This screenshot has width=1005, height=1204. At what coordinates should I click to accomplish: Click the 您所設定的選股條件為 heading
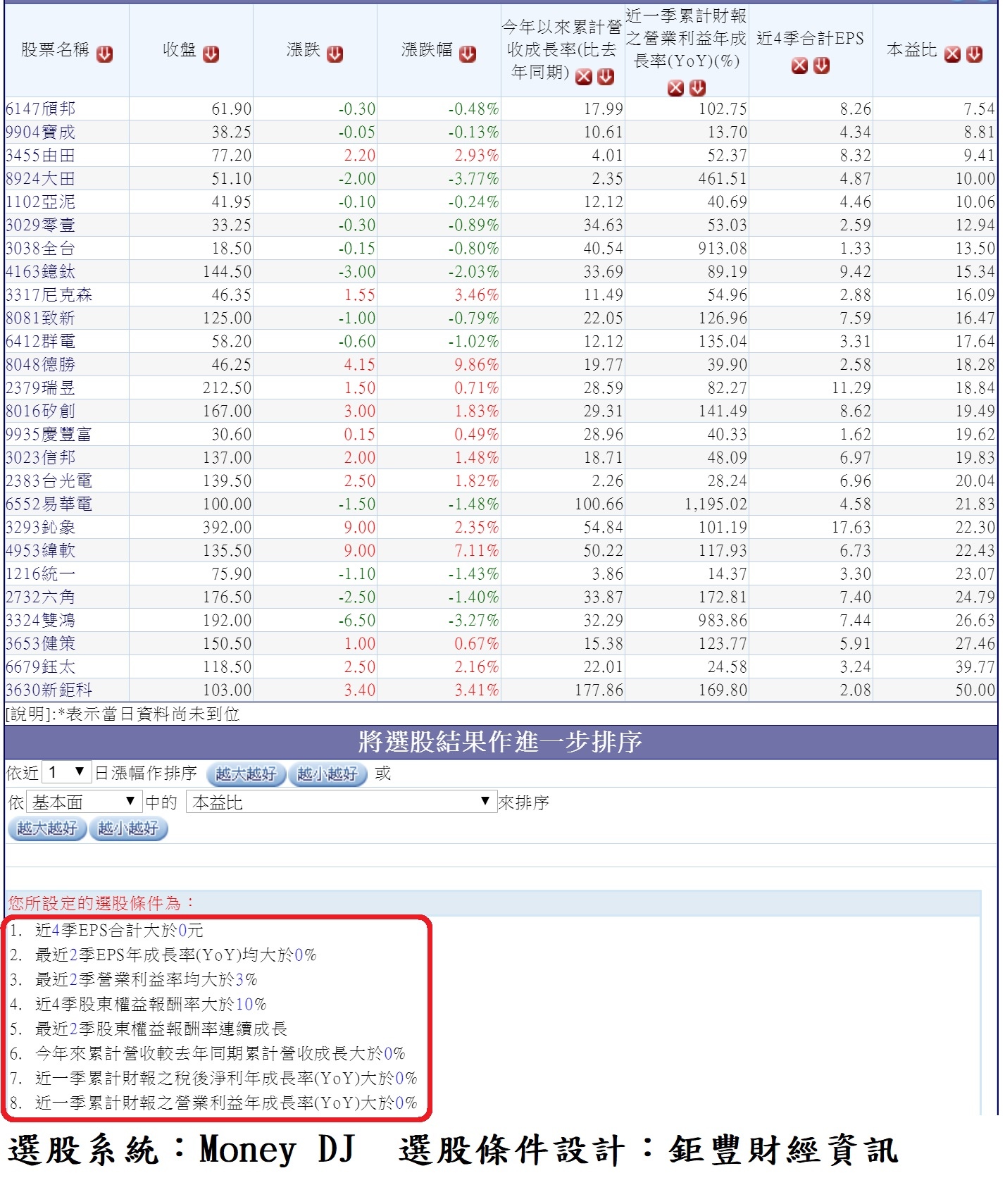click(x=101, y=904)
